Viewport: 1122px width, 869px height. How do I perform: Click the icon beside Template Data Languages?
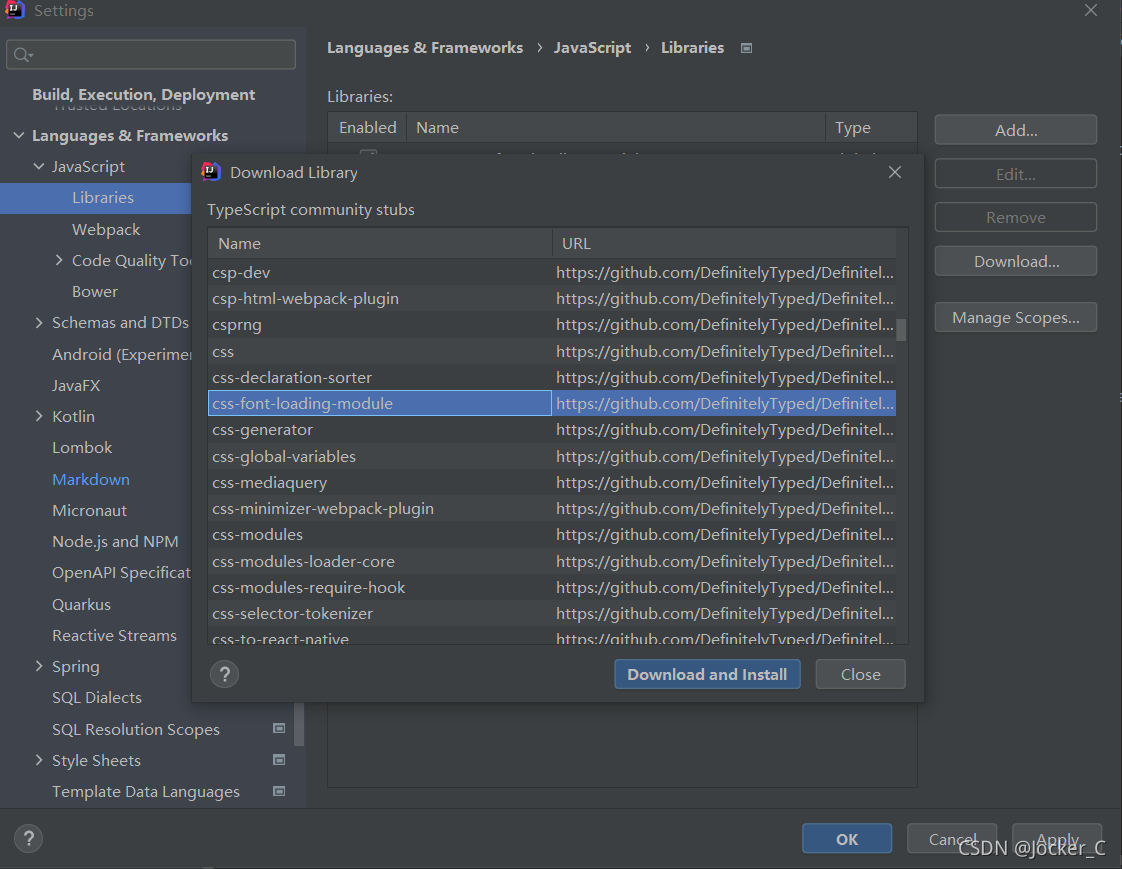[x=279, y=791]
